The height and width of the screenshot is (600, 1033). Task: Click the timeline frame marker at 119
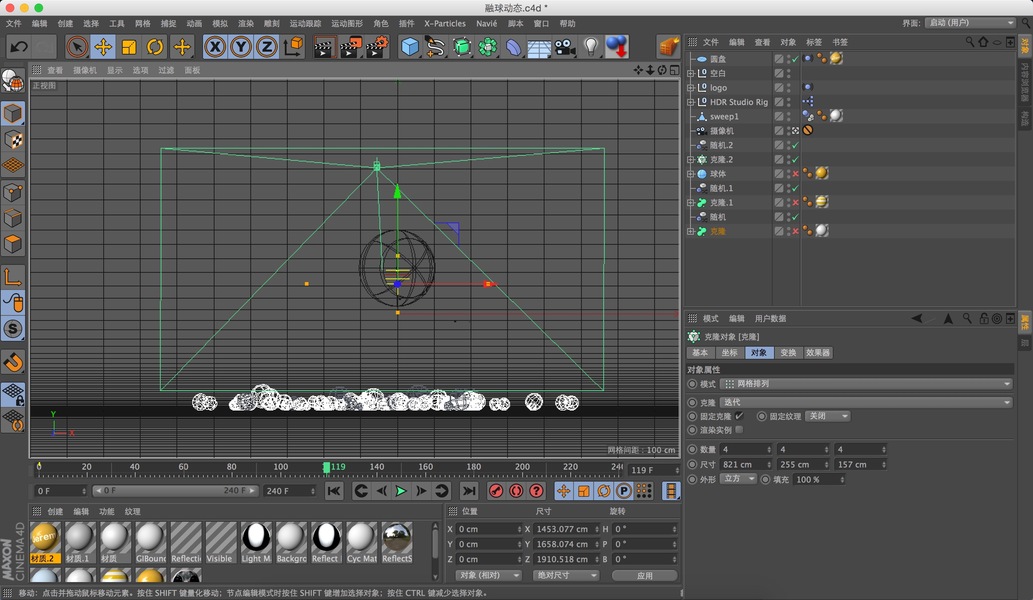[x=327, y=467]
